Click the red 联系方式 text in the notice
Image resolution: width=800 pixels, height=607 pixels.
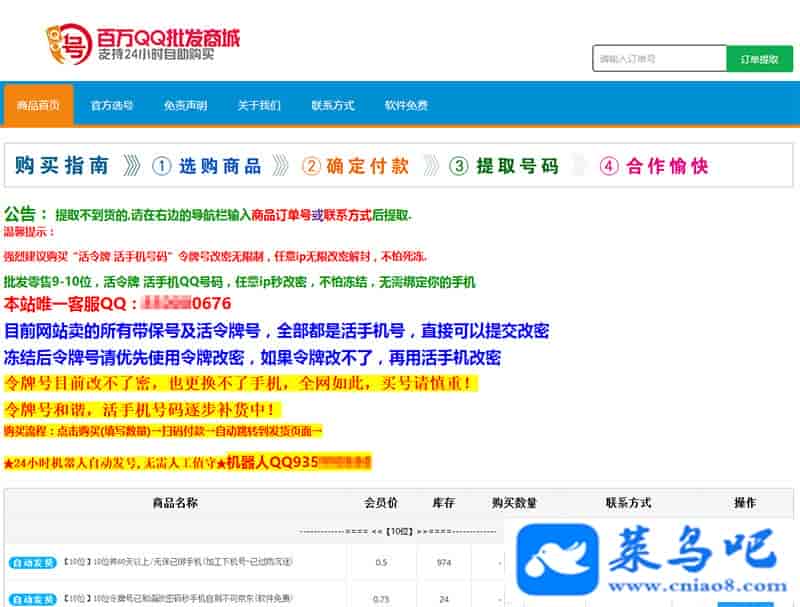click(347, 215)
